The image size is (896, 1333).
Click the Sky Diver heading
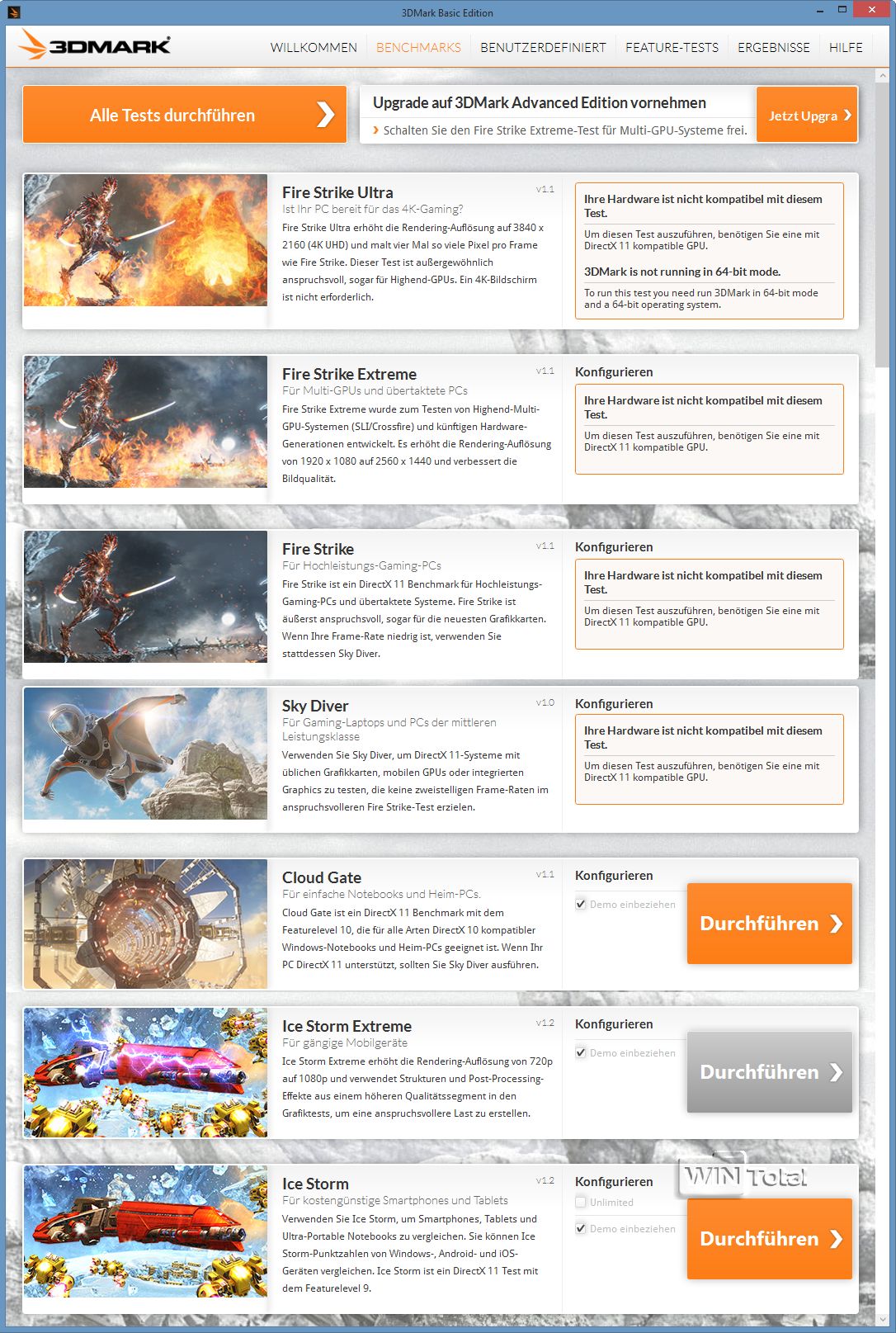[x=315, y=706]
